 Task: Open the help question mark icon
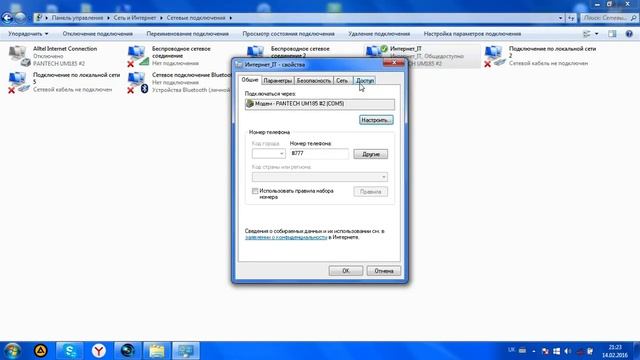[629, 34]
